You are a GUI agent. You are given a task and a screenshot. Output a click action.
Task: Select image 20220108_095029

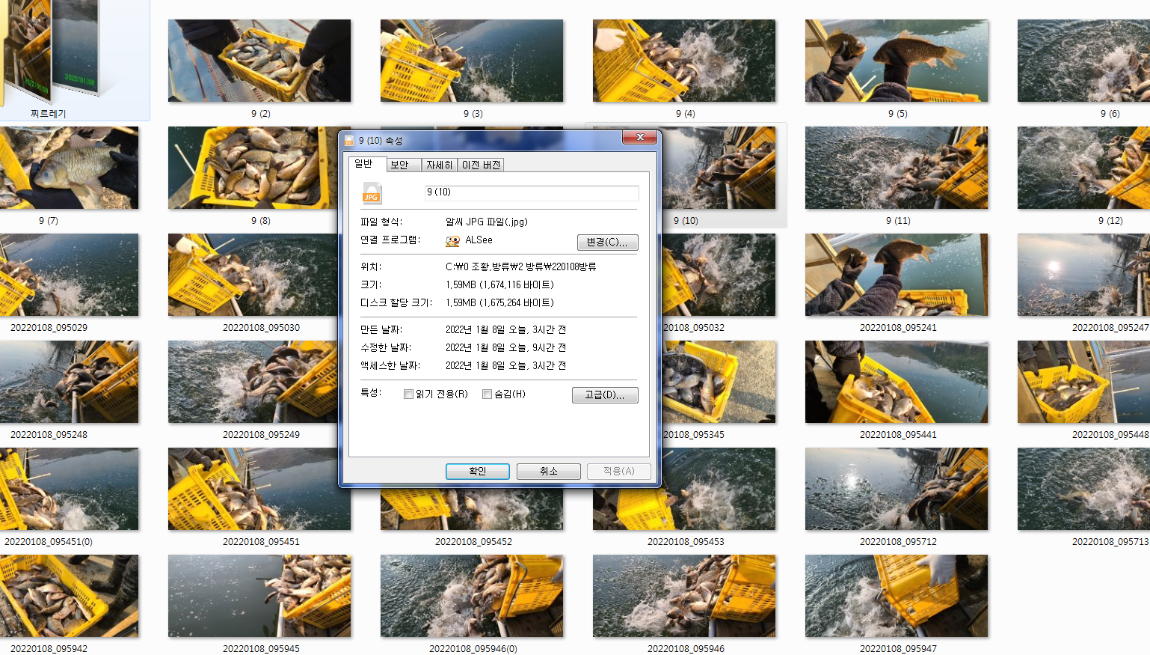69,275
